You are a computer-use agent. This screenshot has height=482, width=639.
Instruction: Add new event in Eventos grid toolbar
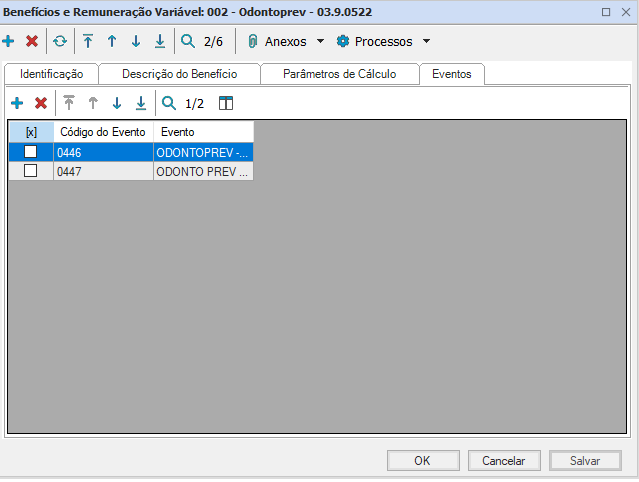click(x=17, y=103)
